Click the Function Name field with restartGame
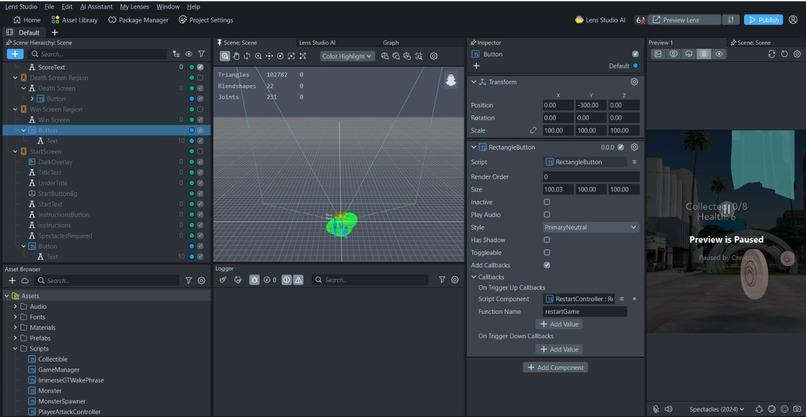This screenshot has height=417, width=806. point(585,312)
